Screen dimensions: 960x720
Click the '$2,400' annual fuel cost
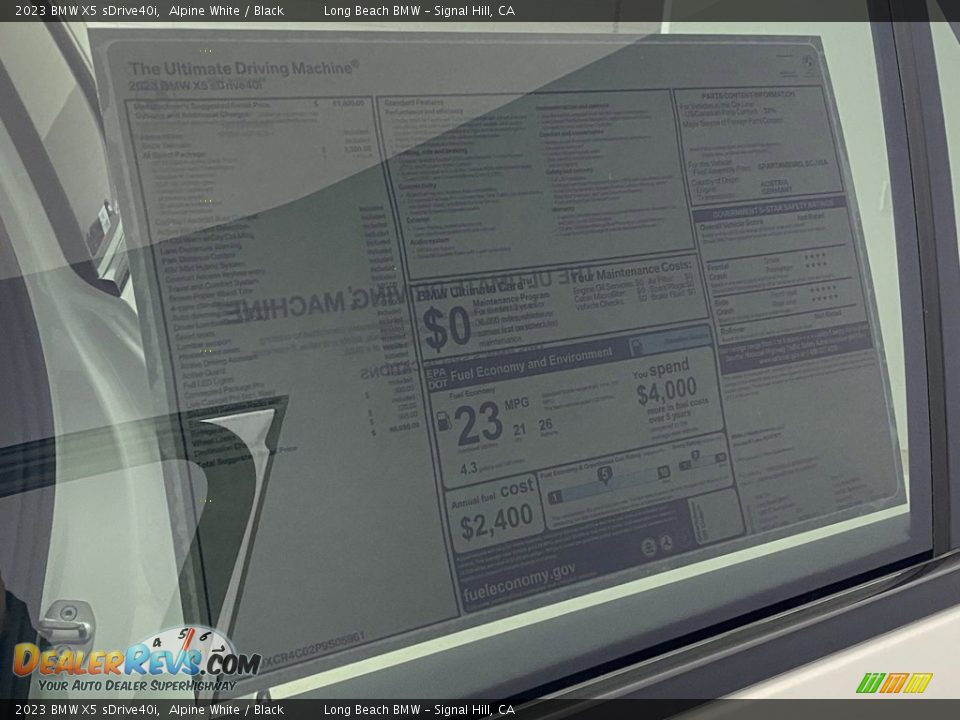(497, 522)
